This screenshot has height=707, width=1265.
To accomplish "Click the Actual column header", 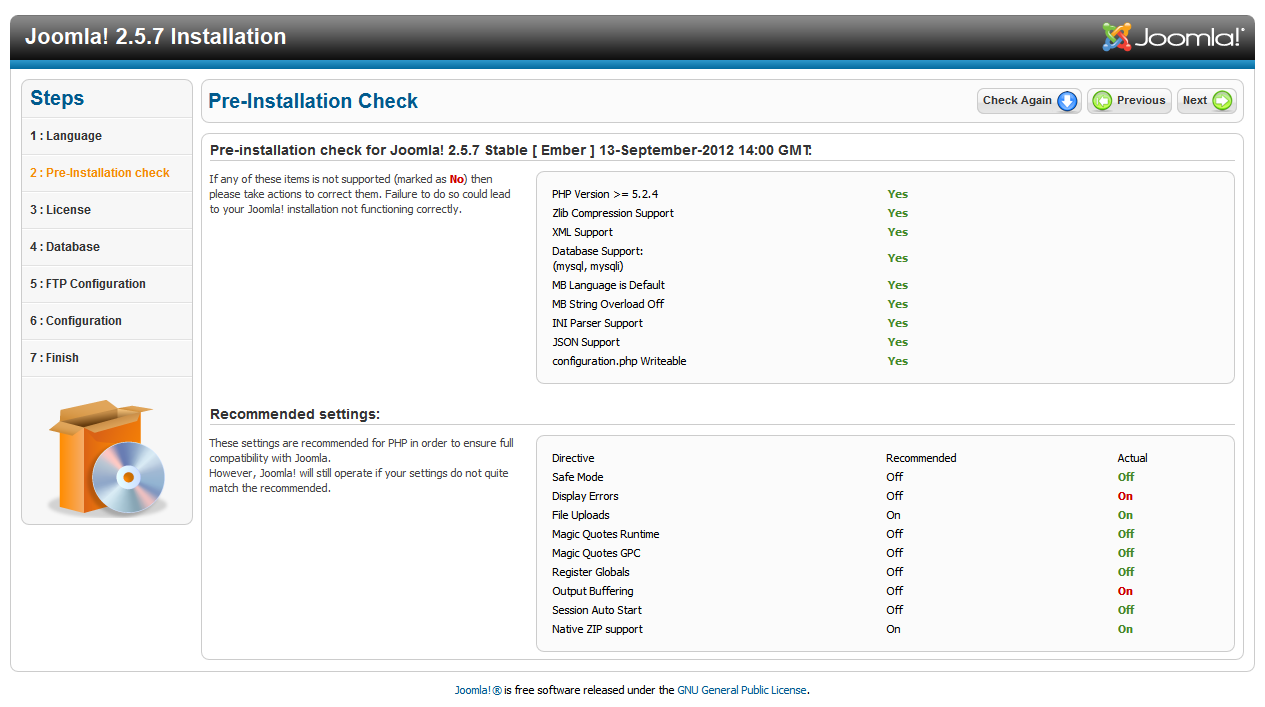I will tap(1133, 458).
